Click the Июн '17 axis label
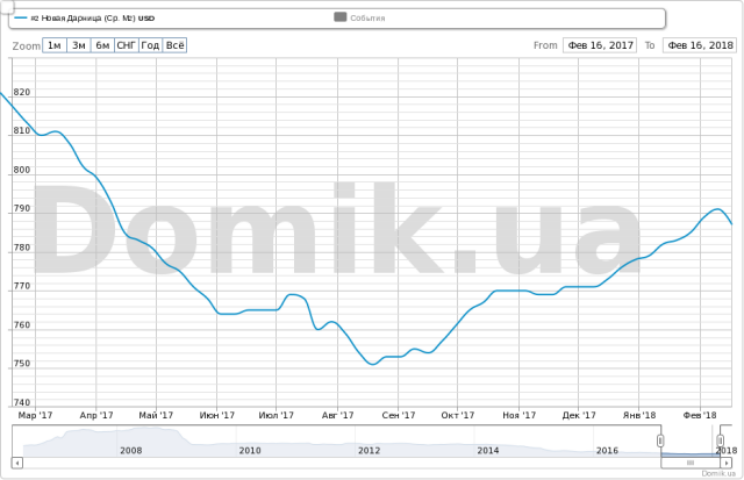The height and width of the screenshot is (480, 744). [x=217, y=415]
